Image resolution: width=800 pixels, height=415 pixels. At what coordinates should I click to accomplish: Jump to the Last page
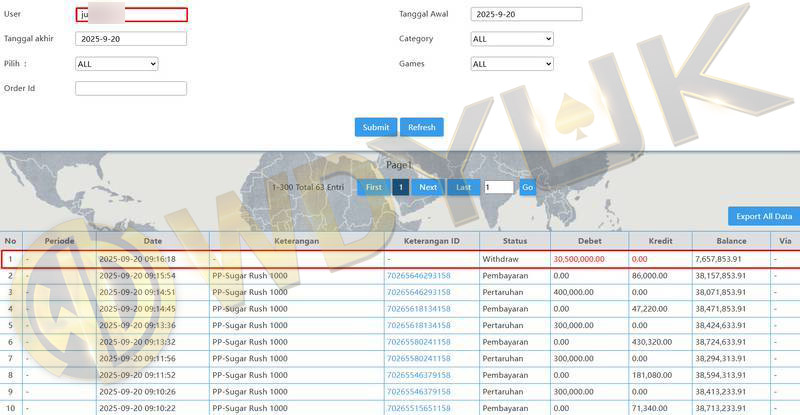tap(463, 187)
